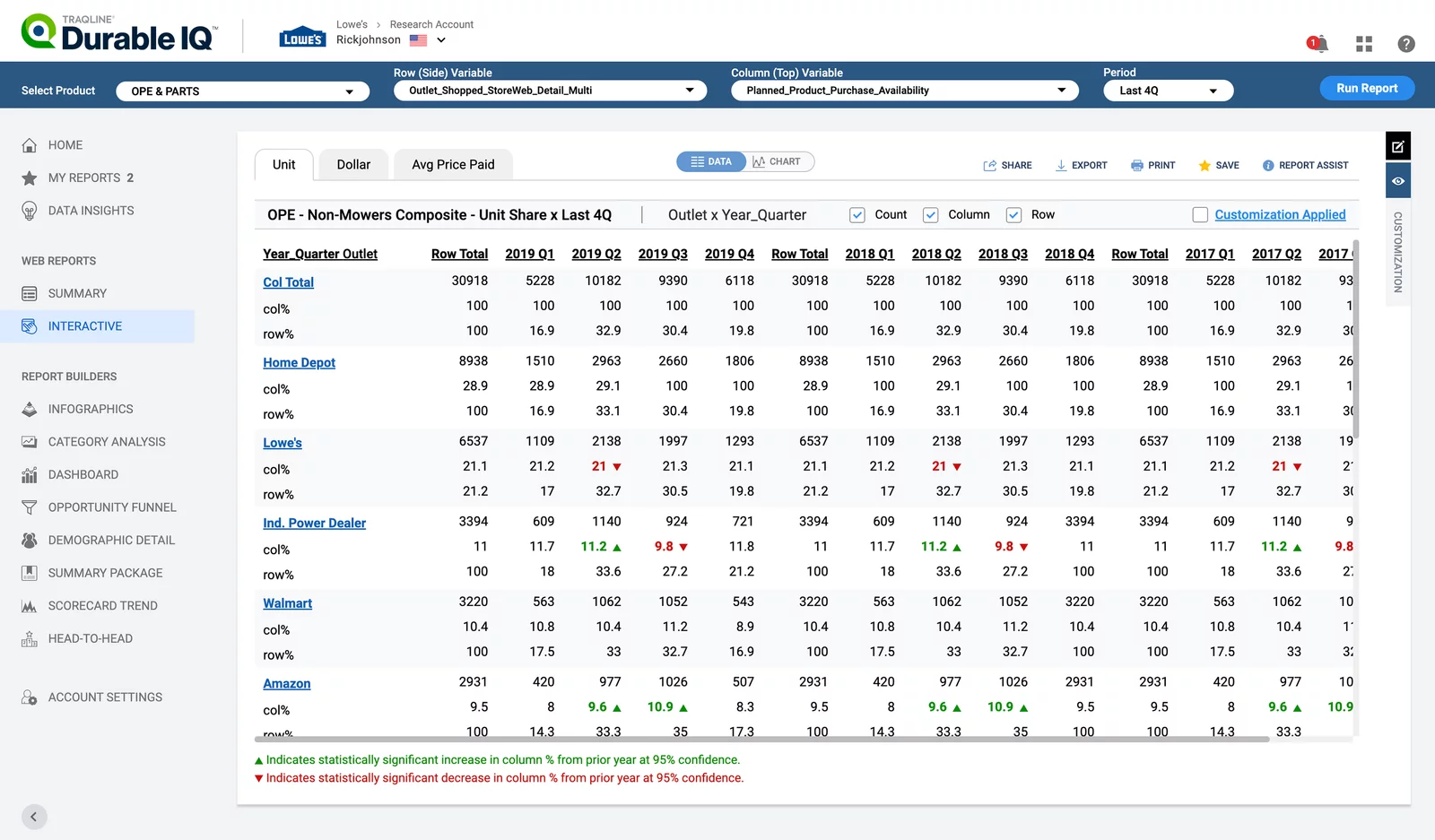Share the report
The width and height of the screenshot is (1435, 840).
tap(1007, 165)
